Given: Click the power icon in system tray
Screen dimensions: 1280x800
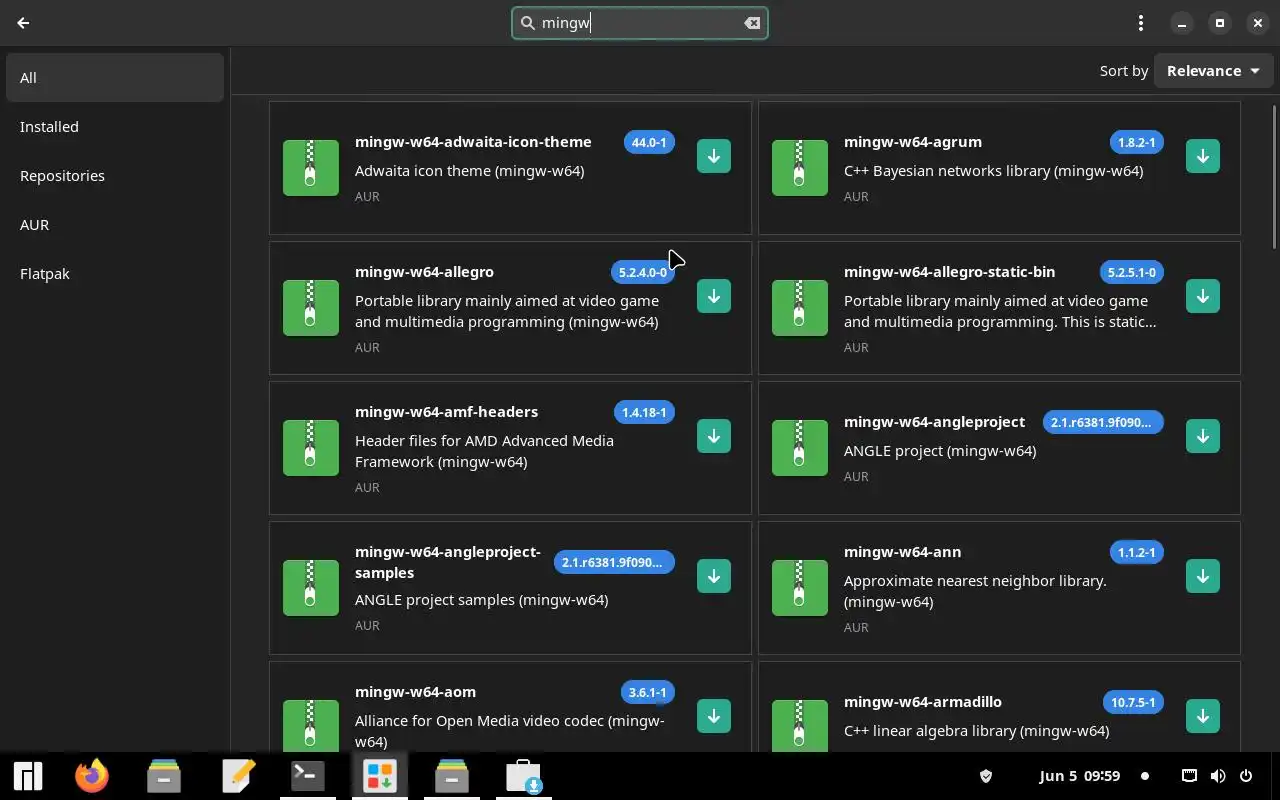Looking at the screenshot, I should point(1246,776).
